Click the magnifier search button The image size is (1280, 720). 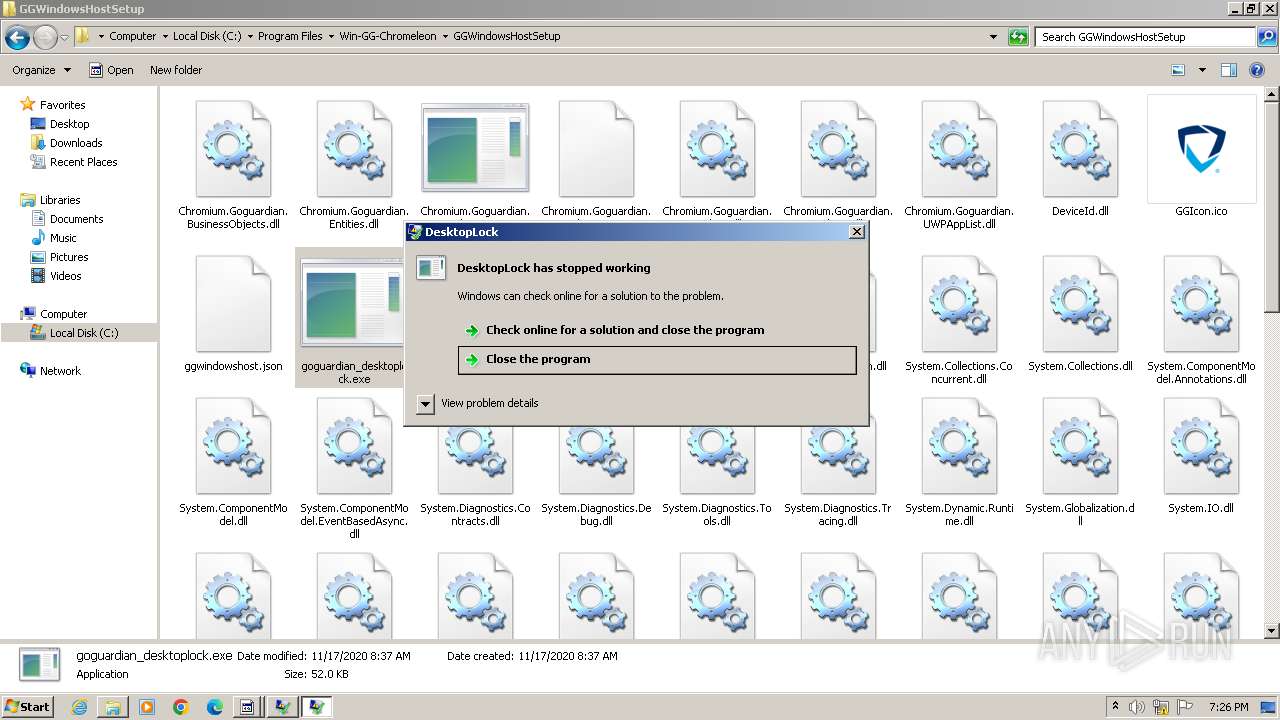[1266, 37]
